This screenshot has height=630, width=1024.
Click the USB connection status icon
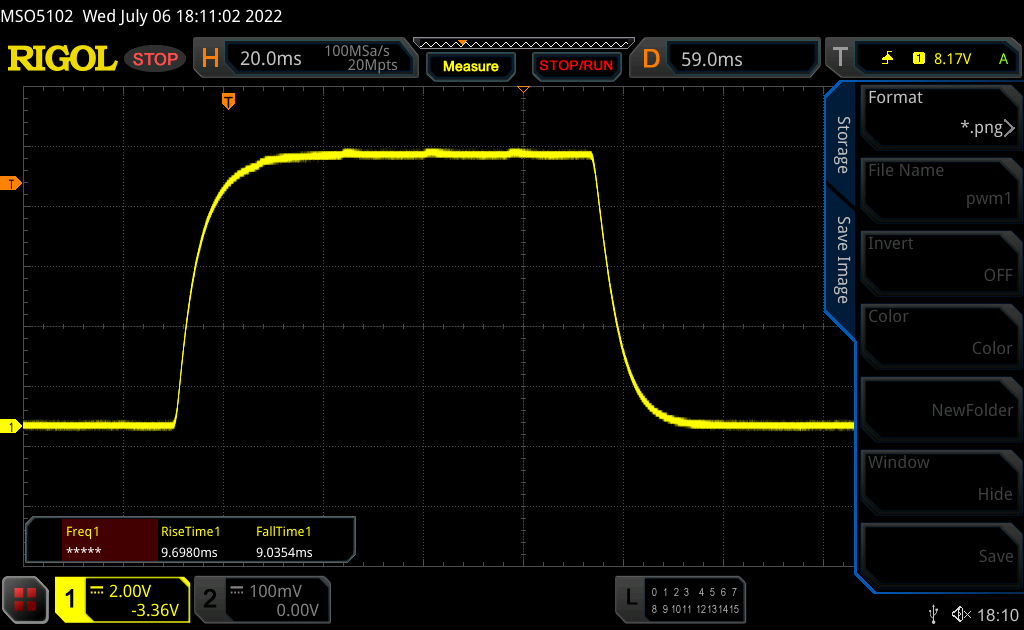pos(933,613)
